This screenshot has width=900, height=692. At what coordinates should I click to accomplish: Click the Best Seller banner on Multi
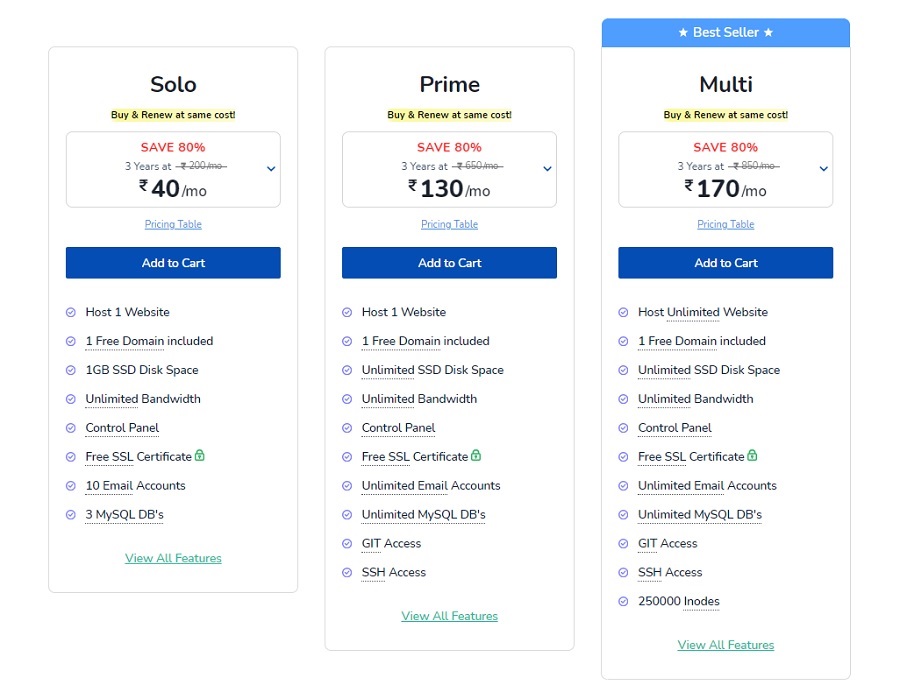click(x=726, y=33)
